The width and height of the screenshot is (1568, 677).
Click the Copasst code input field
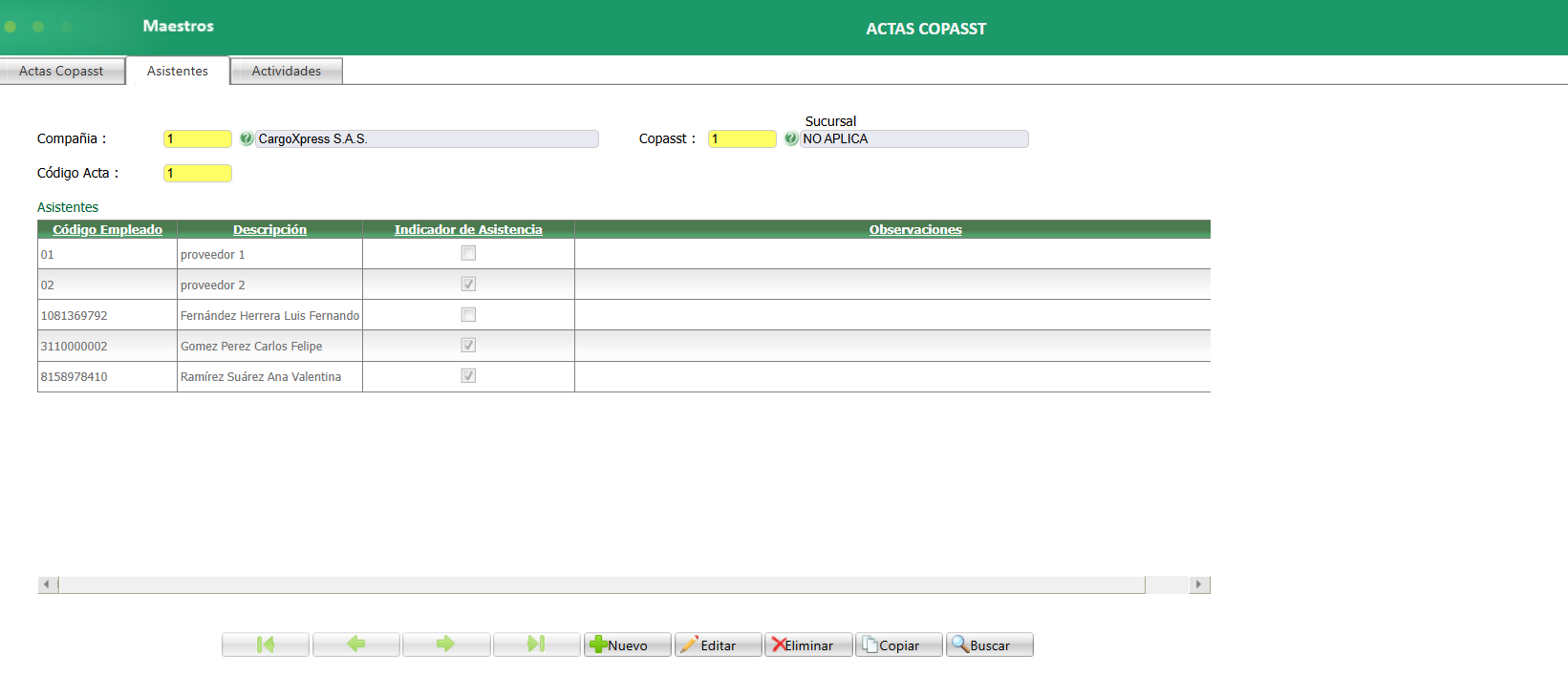[x=742, y=138]
